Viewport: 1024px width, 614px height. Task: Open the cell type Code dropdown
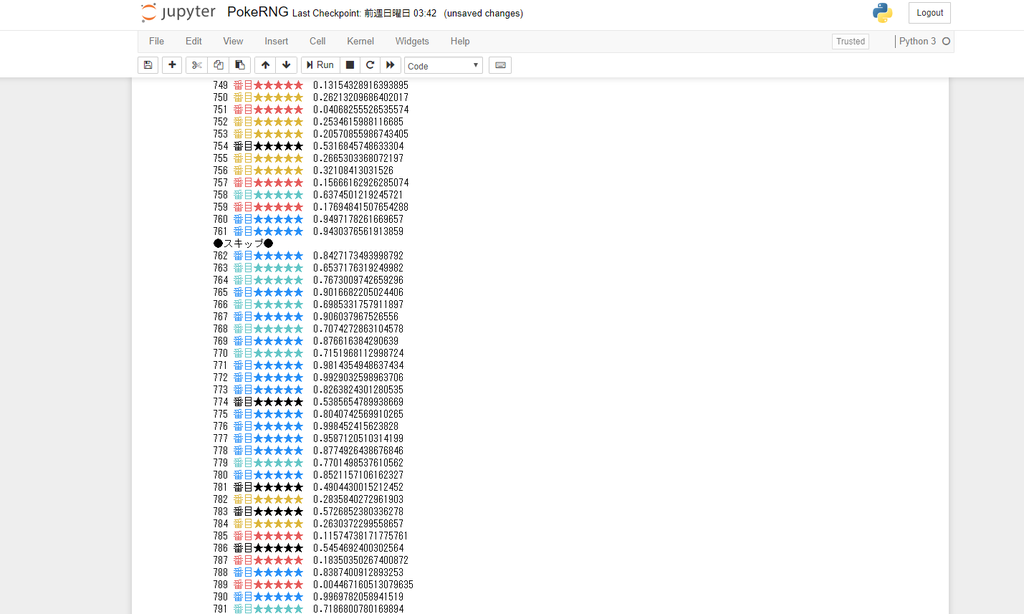point(443,66)
